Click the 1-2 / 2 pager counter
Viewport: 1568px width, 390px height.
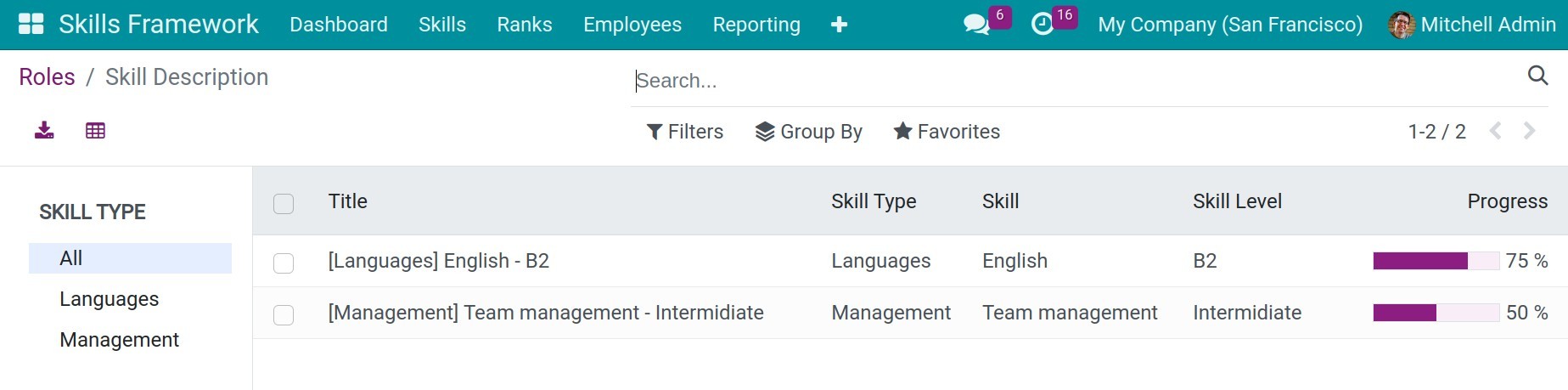click(1436, 132)
